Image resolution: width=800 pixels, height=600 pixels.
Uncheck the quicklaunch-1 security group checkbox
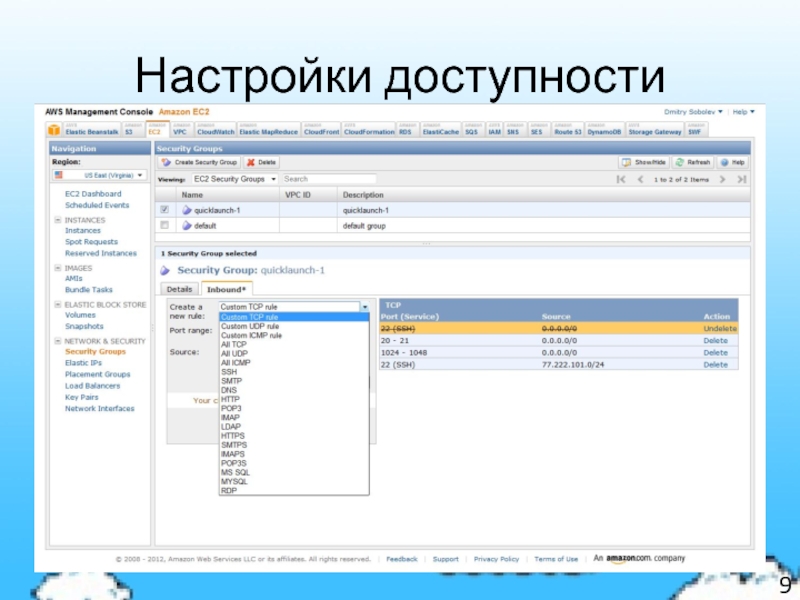pos(164,209)
